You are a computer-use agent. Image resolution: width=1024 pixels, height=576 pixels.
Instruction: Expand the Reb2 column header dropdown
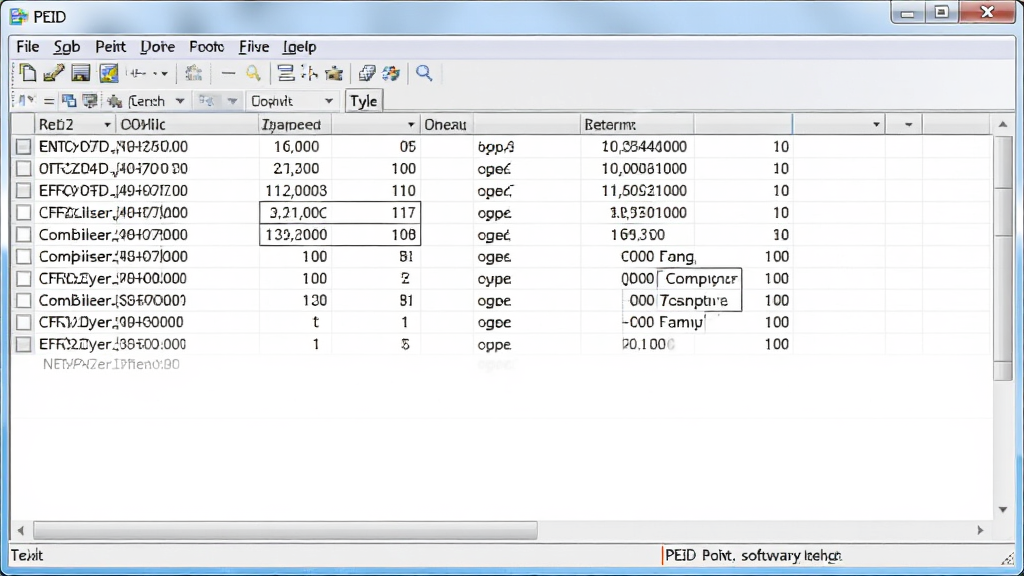(107, 125)
